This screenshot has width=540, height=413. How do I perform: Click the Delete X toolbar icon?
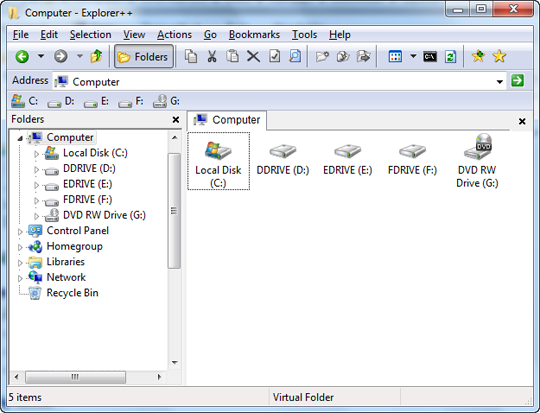253,56
